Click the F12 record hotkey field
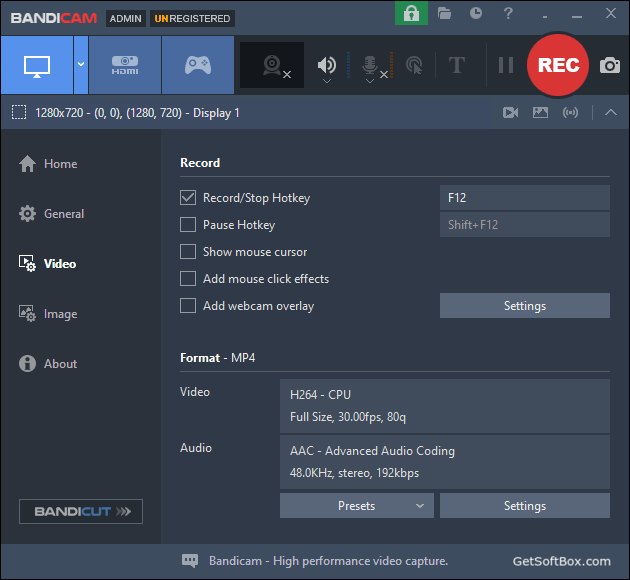 (525, 198)
